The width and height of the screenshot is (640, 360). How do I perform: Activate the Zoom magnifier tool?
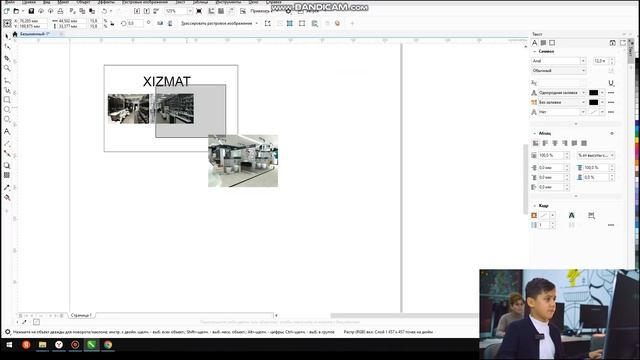tap(7, 68)
